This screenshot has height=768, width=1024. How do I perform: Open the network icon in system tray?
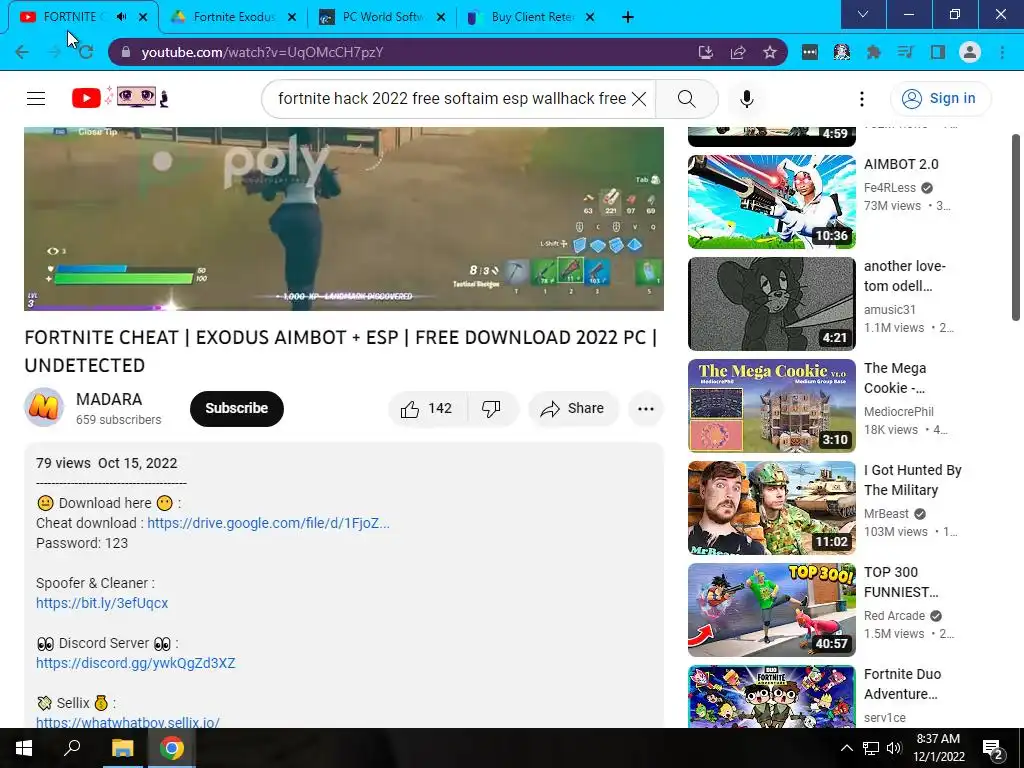871,748
